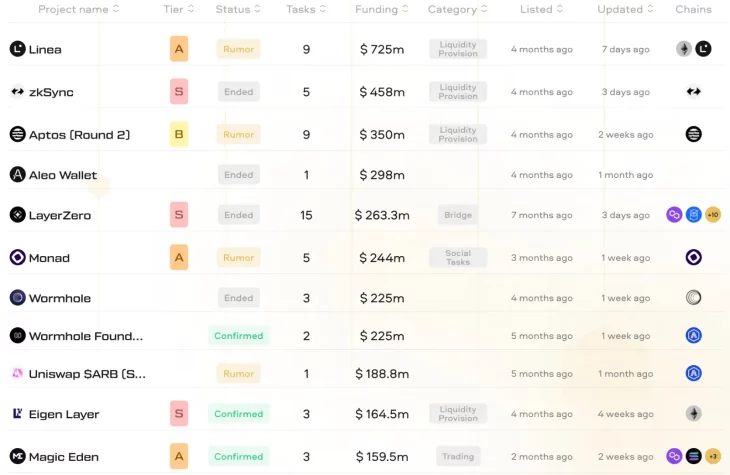The height and width of the screenshot is (475, 730).
Task: Open the Wormhole project name link
Action: pyautogui.click(x=60, y=298)
